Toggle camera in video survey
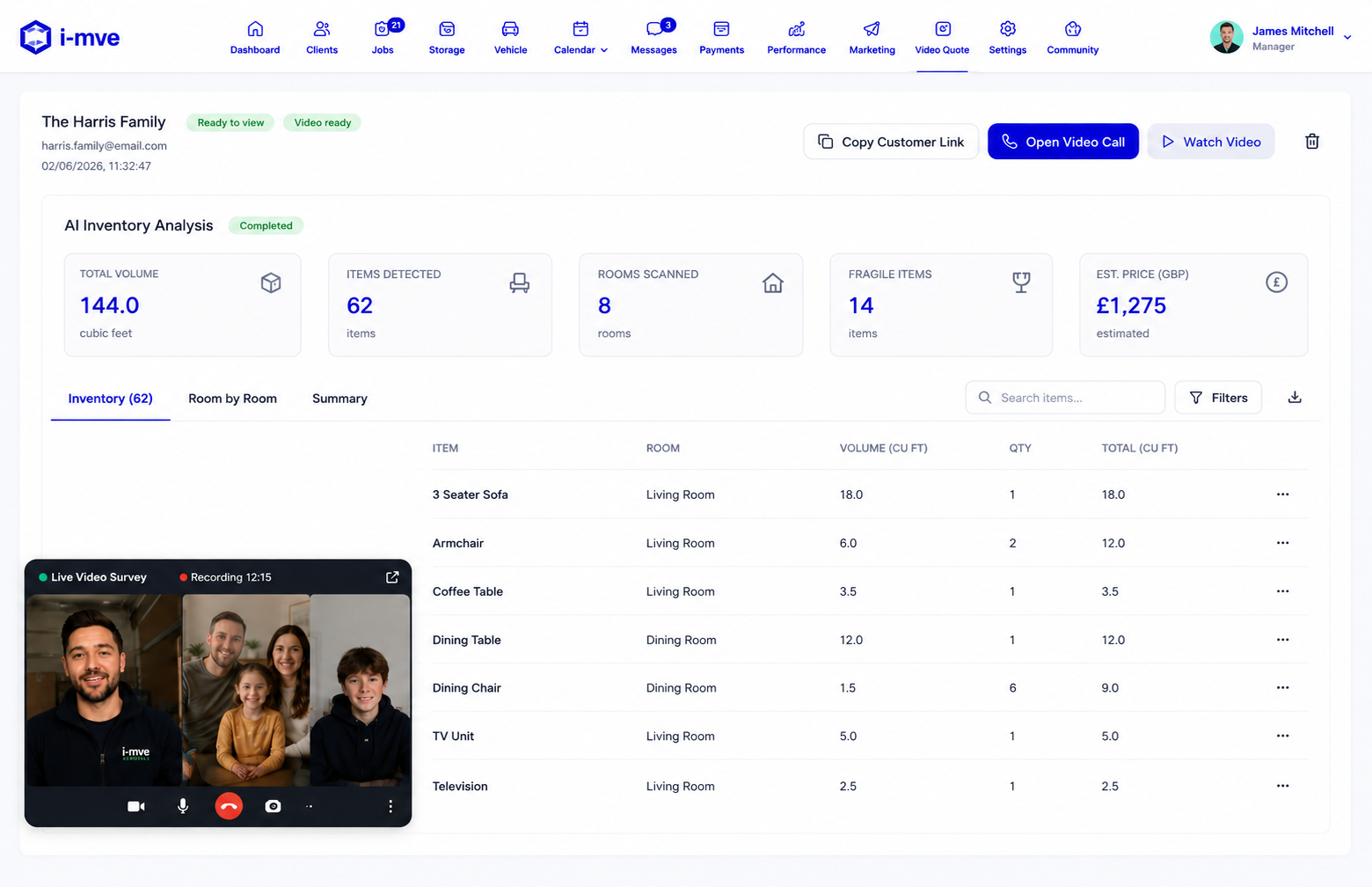The width and height of the screenshot is (1372, 887). tap(136, 806)
